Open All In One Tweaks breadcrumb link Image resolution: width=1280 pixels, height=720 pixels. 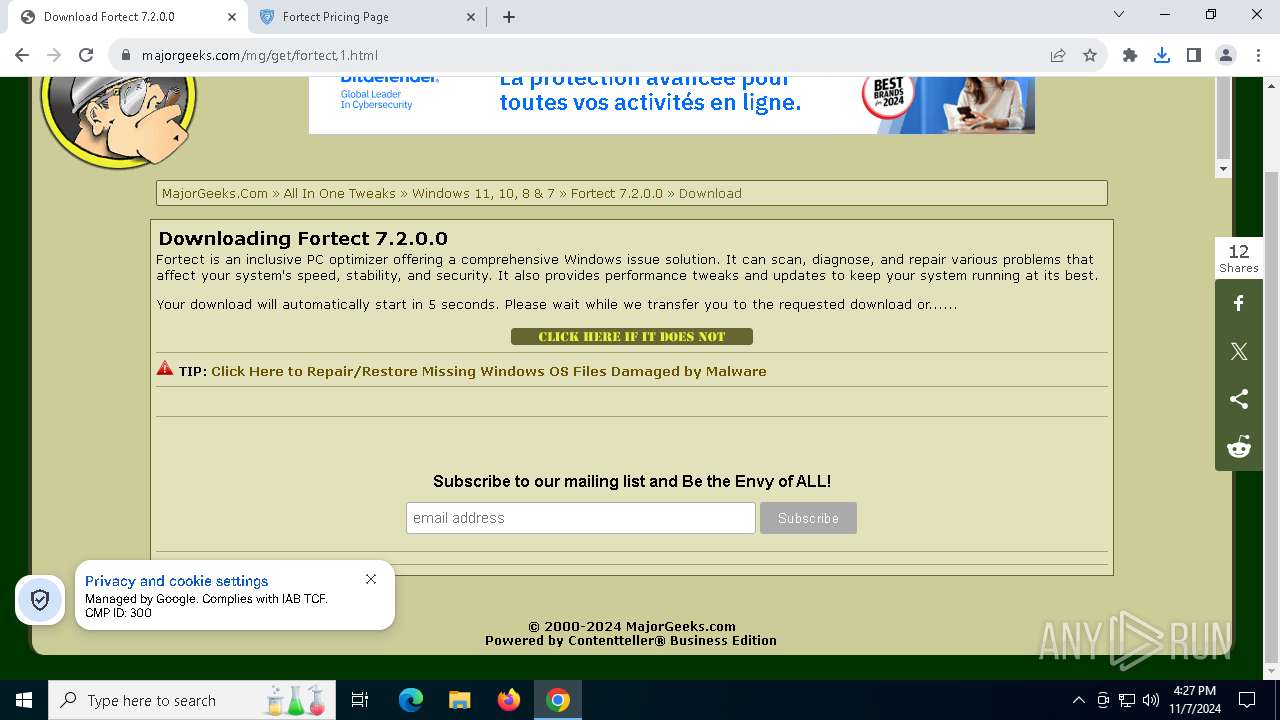point(340,194)
